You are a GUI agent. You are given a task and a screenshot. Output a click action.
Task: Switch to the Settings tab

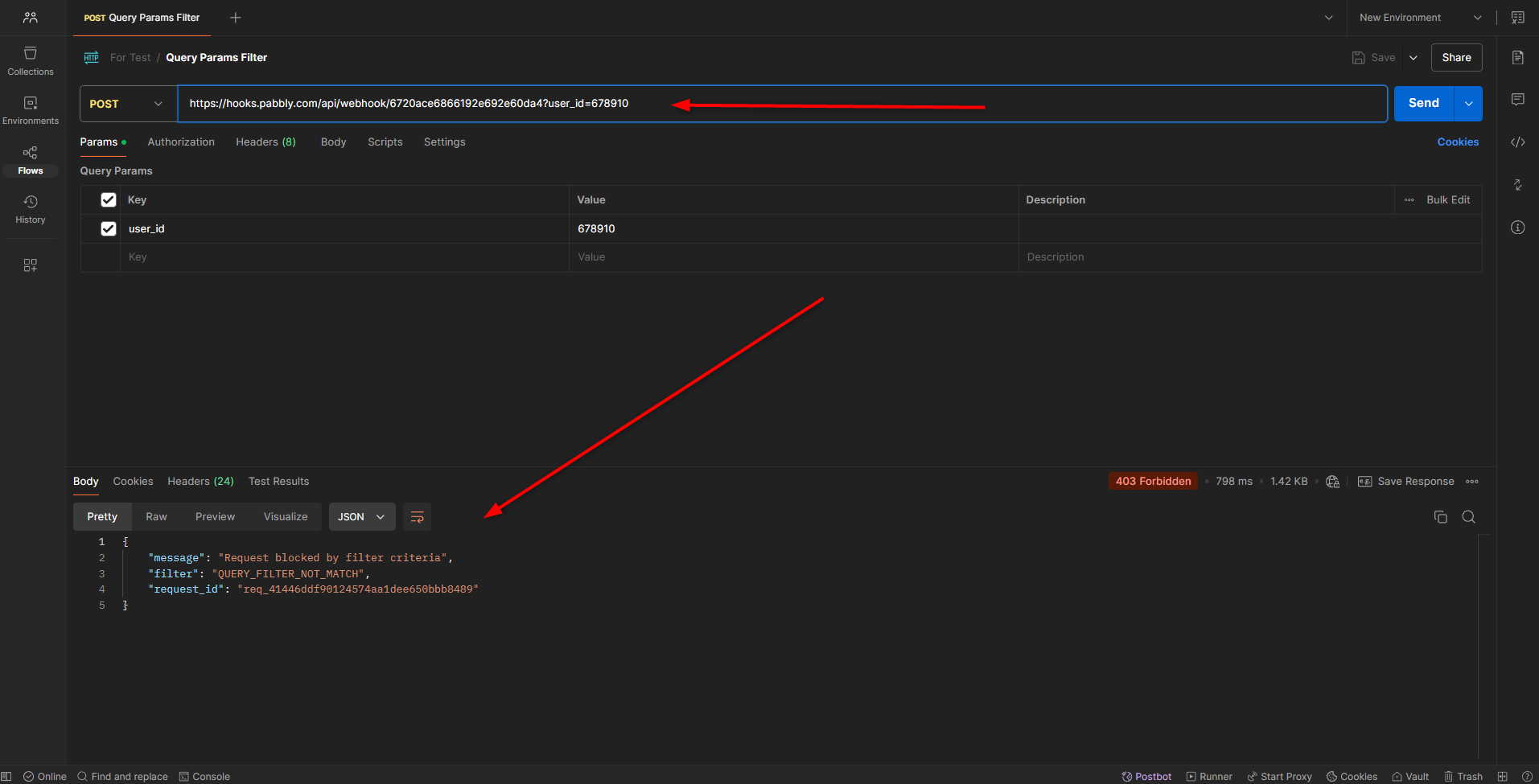pyautogui.click(x=444, y=142)
